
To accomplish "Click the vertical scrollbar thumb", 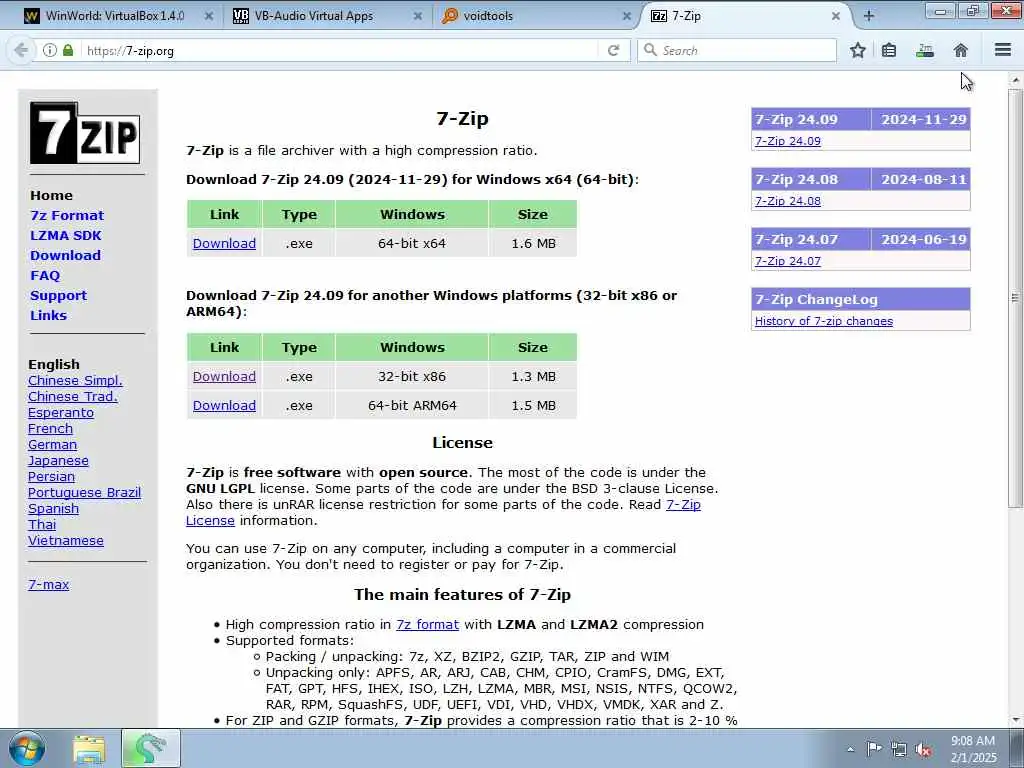I will pos(1015,297).
